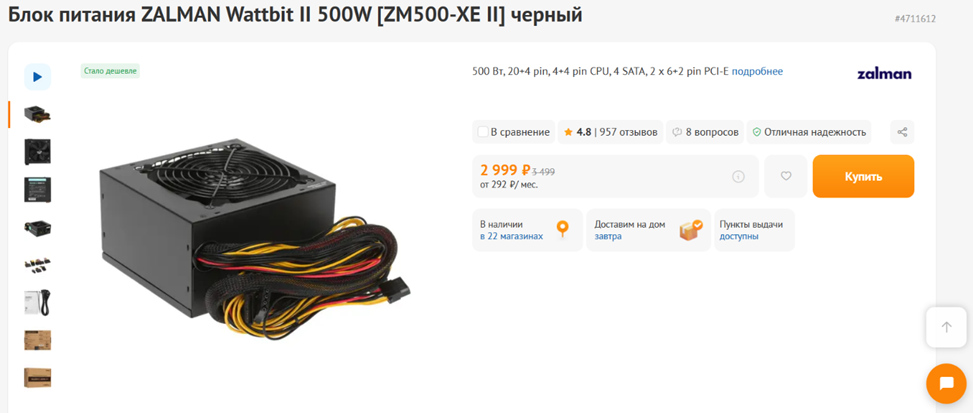Click the 'доступны' pickup points link

click(738, 236)
